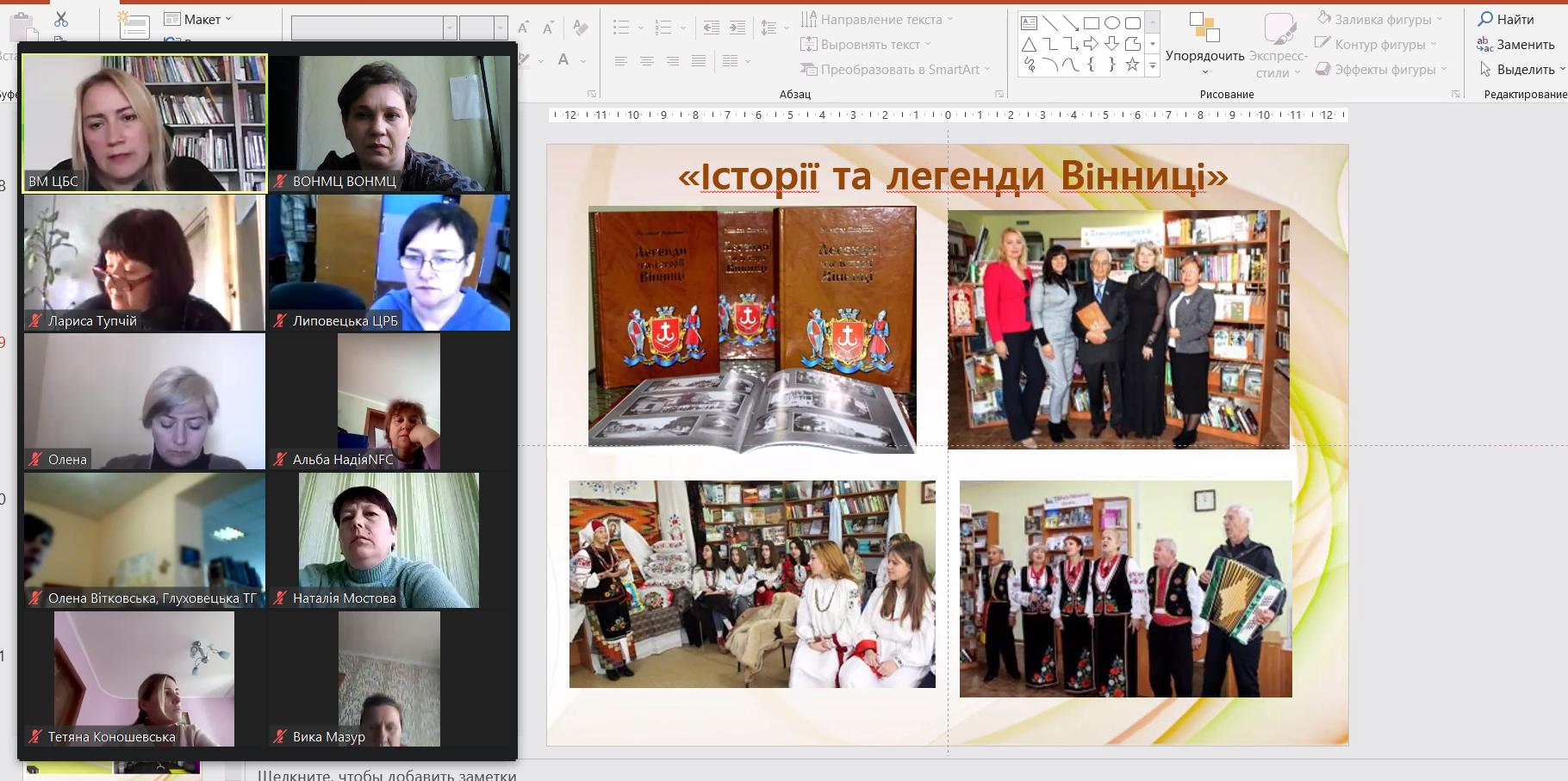
Task: Select the Freeform Scribble shape
Action: click(x=1029, y=65)
